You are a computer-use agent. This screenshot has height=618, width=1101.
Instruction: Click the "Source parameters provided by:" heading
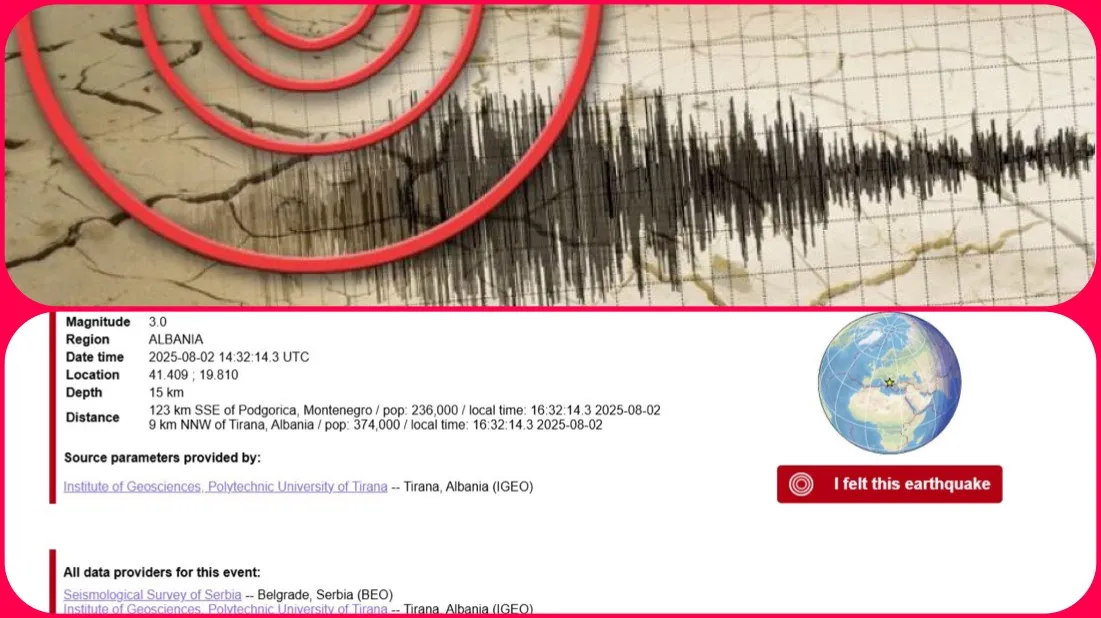pyautogui.click(x=162, y=458)
